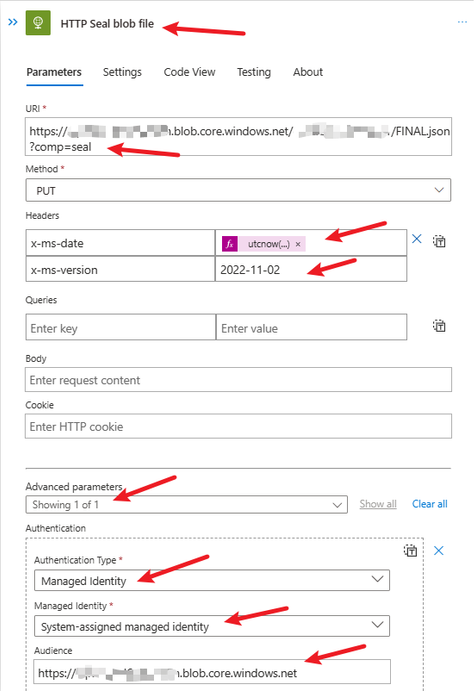
Task: Open the ellipsis more options menu
Action: [462, 22]
